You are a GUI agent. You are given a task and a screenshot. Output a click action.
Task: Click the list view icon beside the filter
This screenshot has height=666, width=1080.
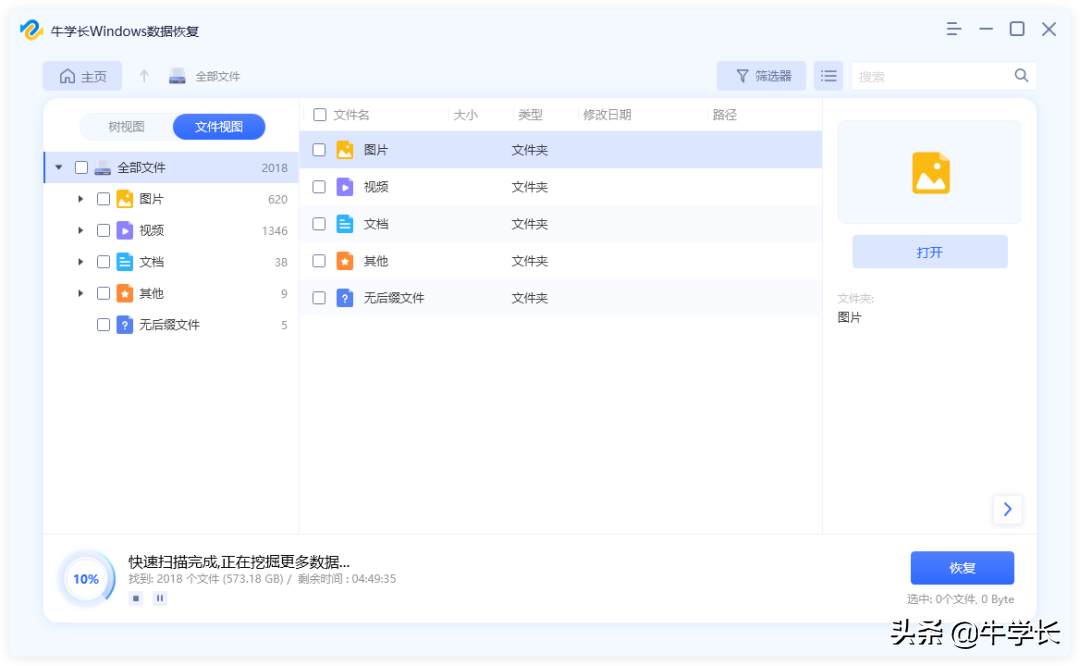point(828,75)
